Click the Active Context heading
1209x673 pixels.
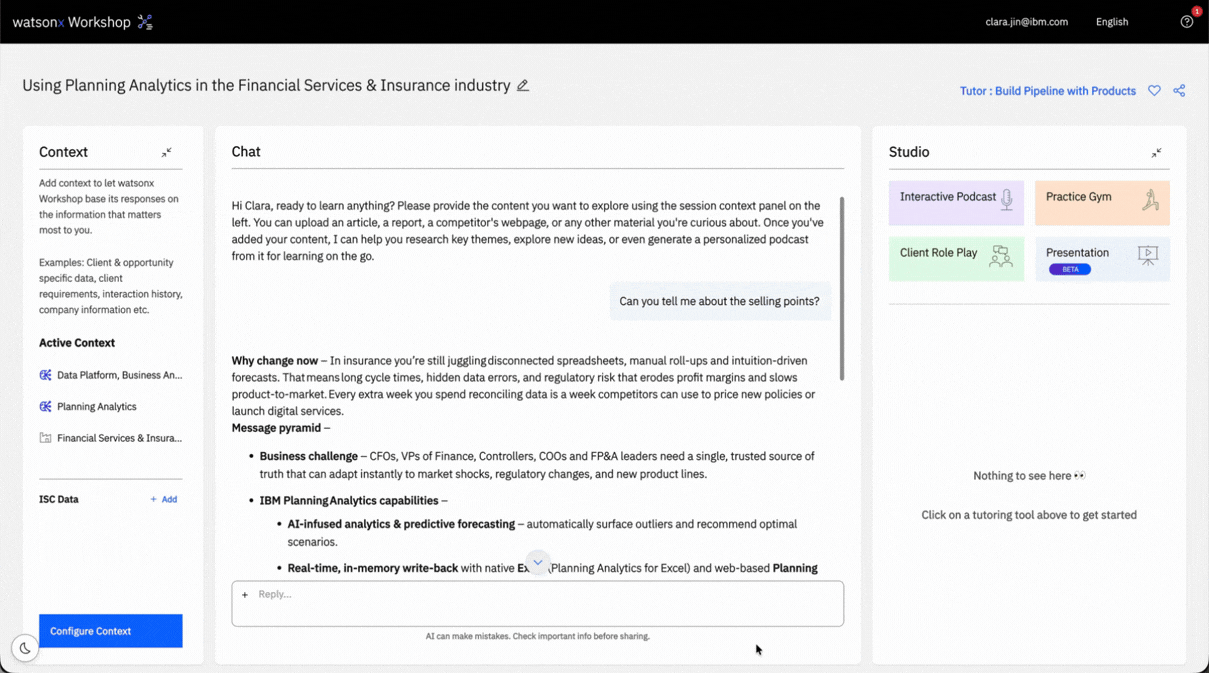[77, 343]
